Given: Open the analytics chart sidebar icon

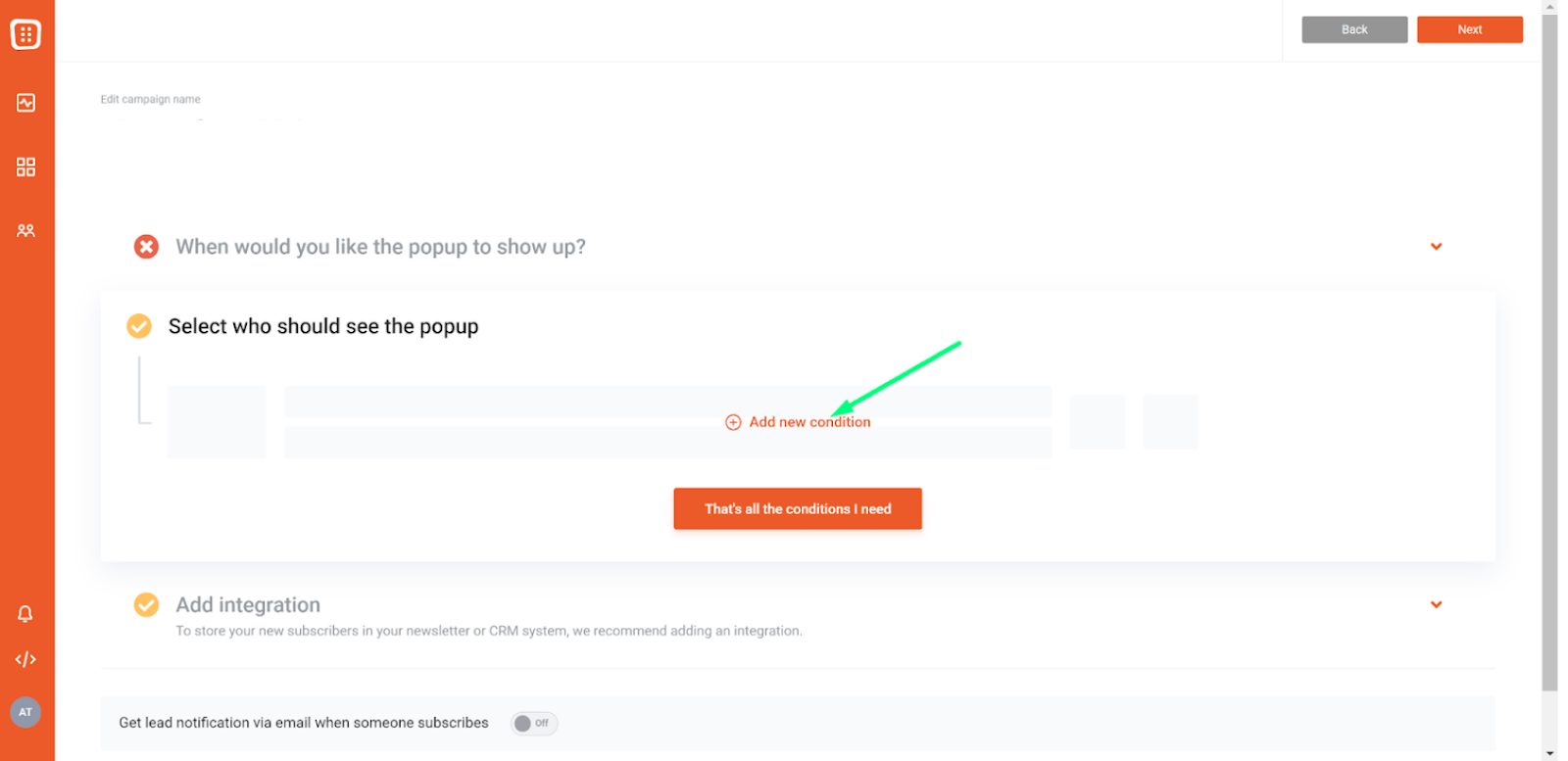Looking at the screenshot, I should click(25, 103).
